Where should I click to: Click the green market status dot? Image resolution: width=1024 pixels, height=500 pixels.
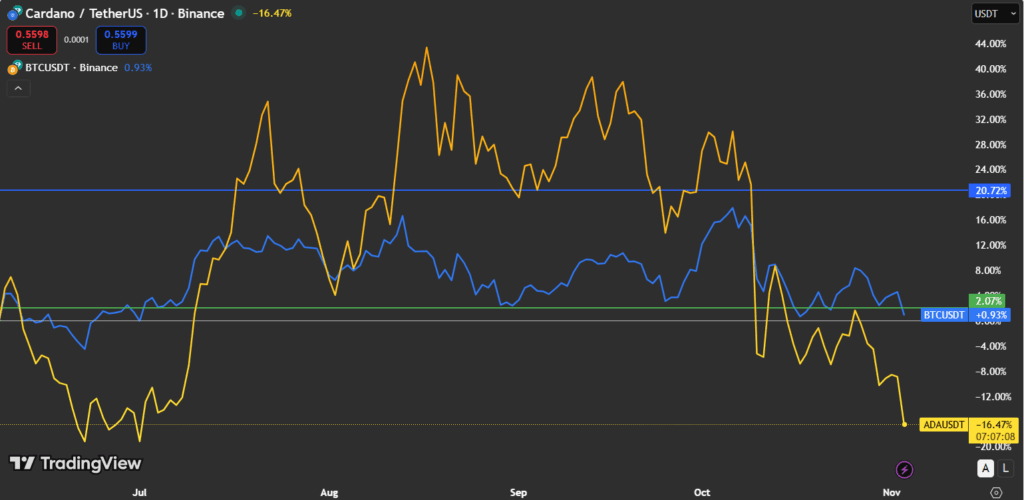point(237,13)
